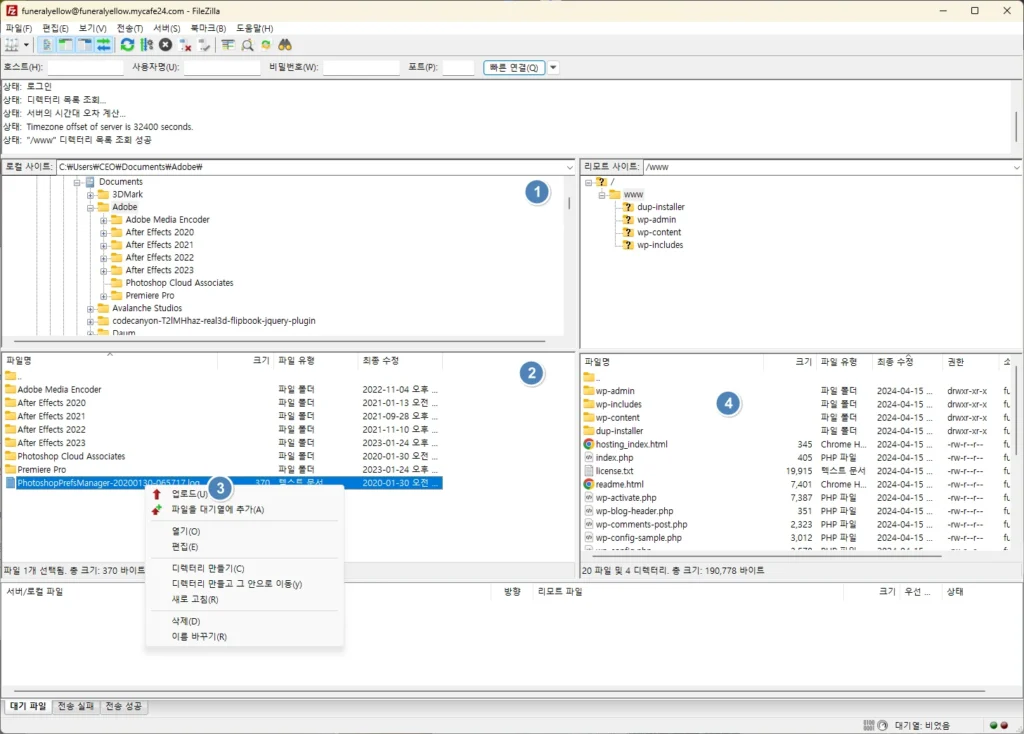The width and height of the screenshot is (1024, 734).
Task: Toggle the local directory tree display
Action: point(66,45)
